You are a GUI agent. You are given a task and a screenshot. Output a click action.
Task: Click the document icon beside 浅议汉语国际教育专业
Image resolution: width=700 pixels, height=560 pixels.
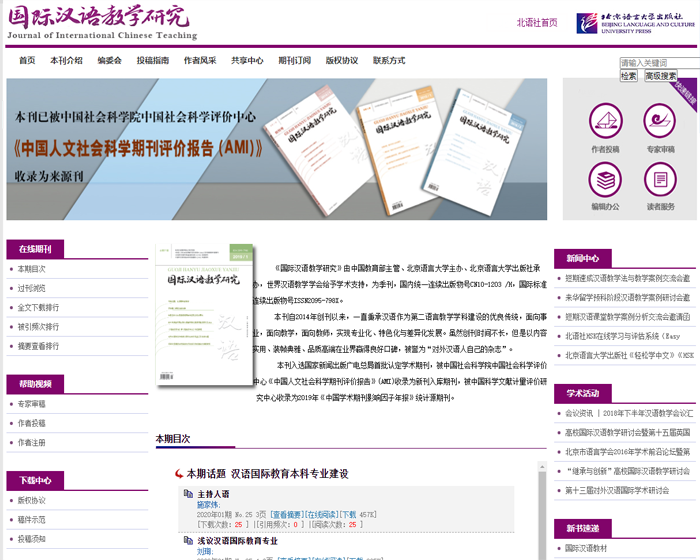pyautogui.click(x=188, y=540)
